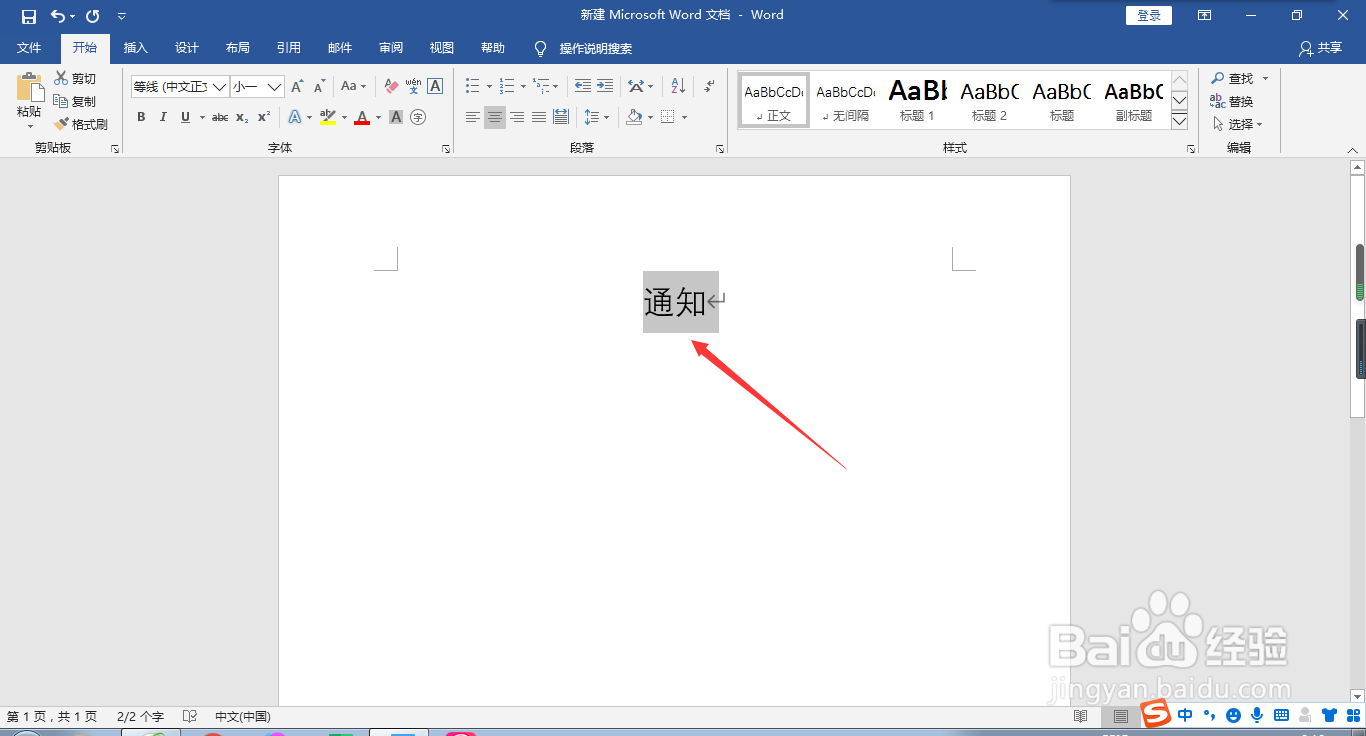This screenshot has width=1366, height=736.
Task: Collapse the ribbon with the up arrow
Action: click(1352, 150)
